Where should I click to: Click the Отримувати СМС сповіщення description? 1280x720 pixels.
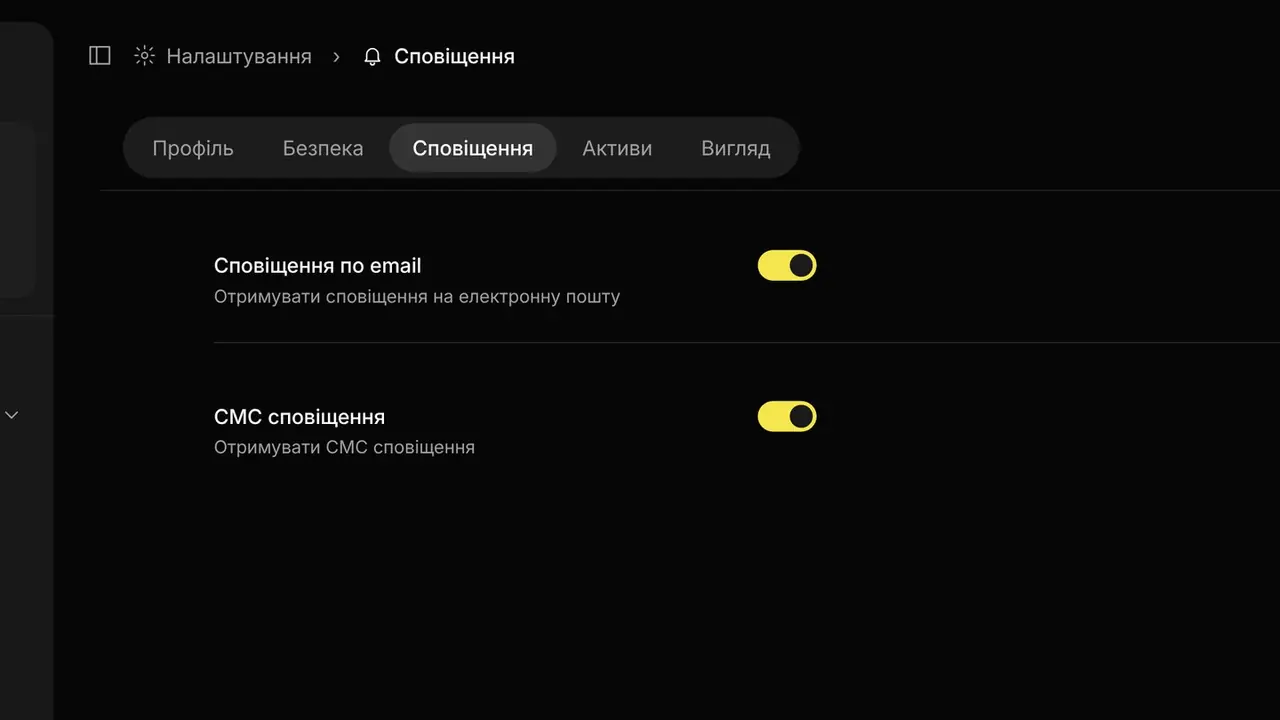pos(344,447)
